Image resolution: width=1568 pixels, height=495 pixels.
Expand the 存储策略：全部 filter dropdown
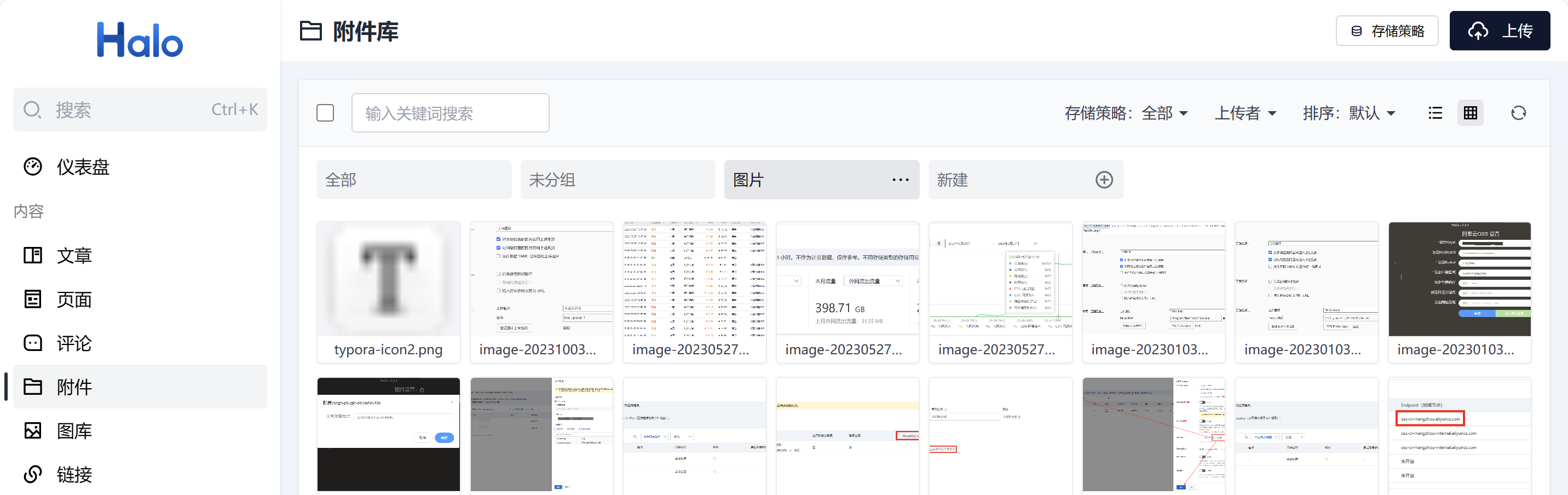coord(1126,113)
